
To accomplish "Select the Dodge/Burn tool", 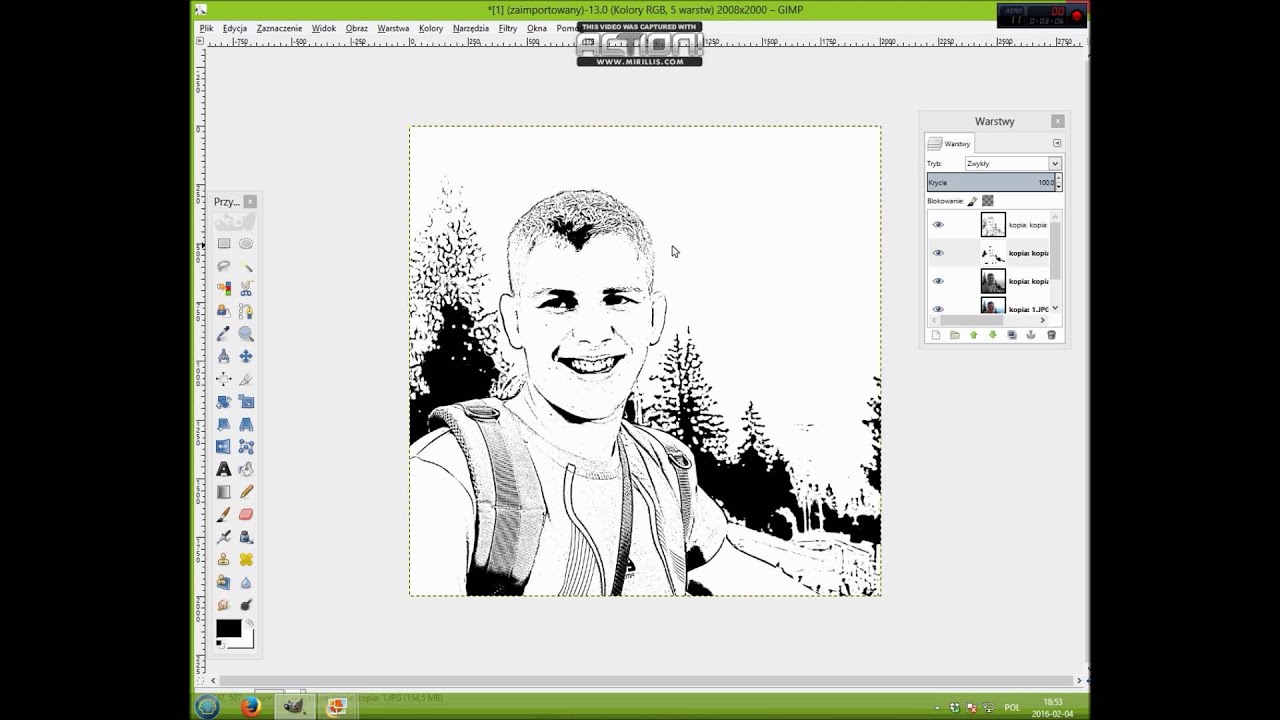I will (x=246, y=605).
